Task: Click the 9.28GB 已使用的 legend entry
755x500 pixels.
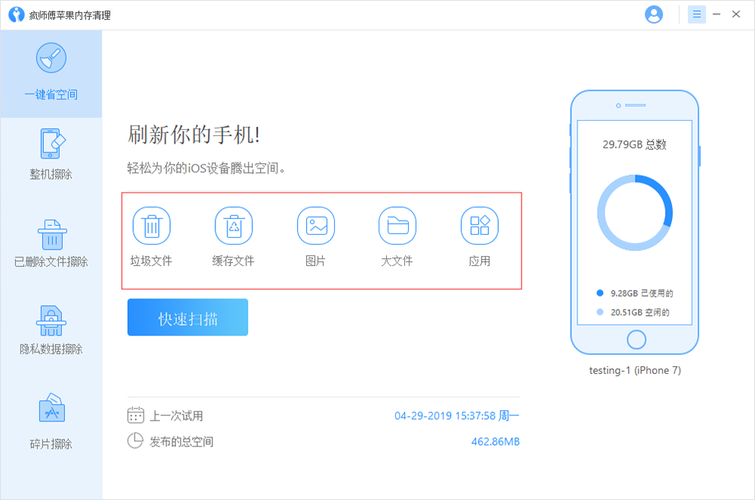Action: coord(635,293)
